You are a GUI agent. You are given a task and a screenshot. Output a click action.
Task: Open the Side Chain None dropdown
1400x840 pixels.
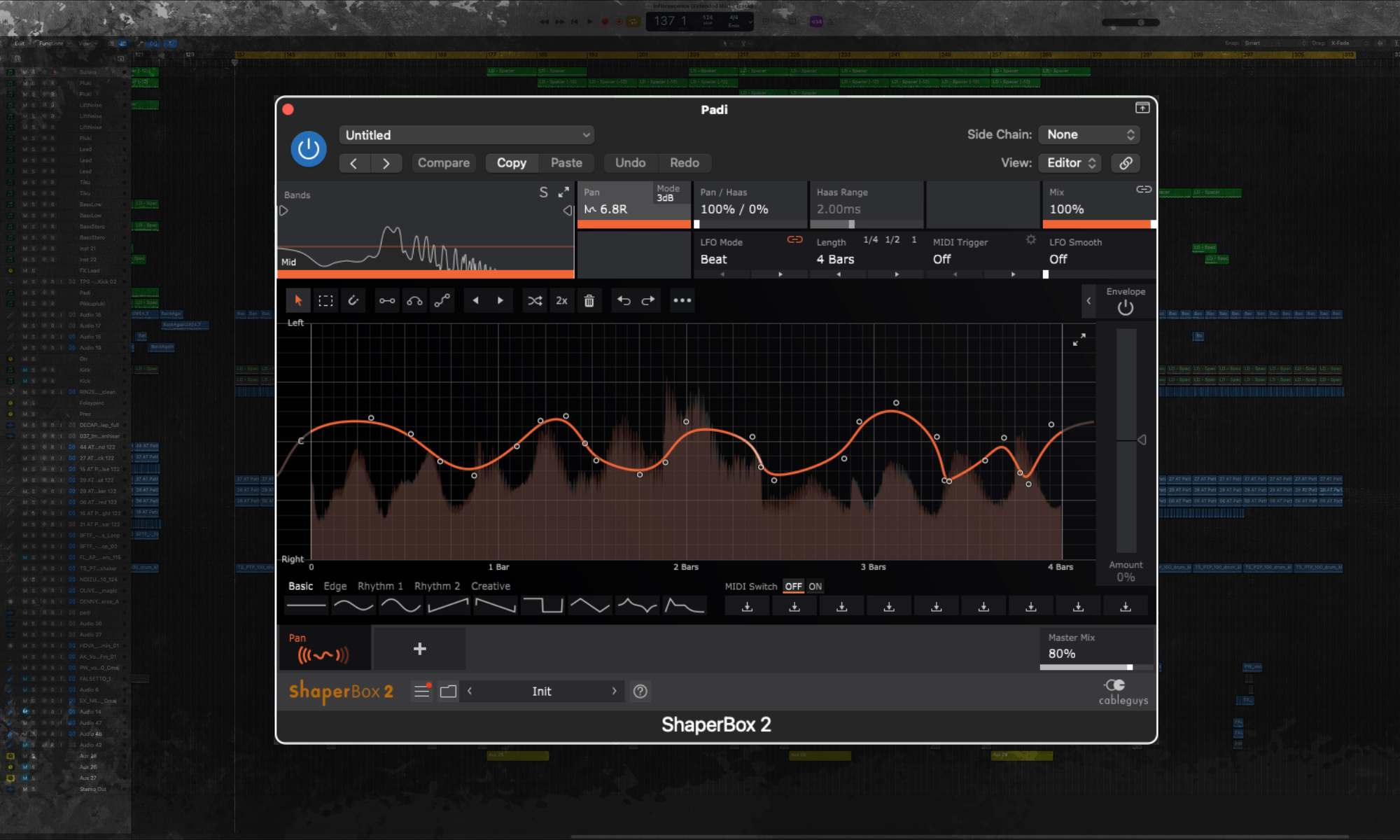[1089, 134]
